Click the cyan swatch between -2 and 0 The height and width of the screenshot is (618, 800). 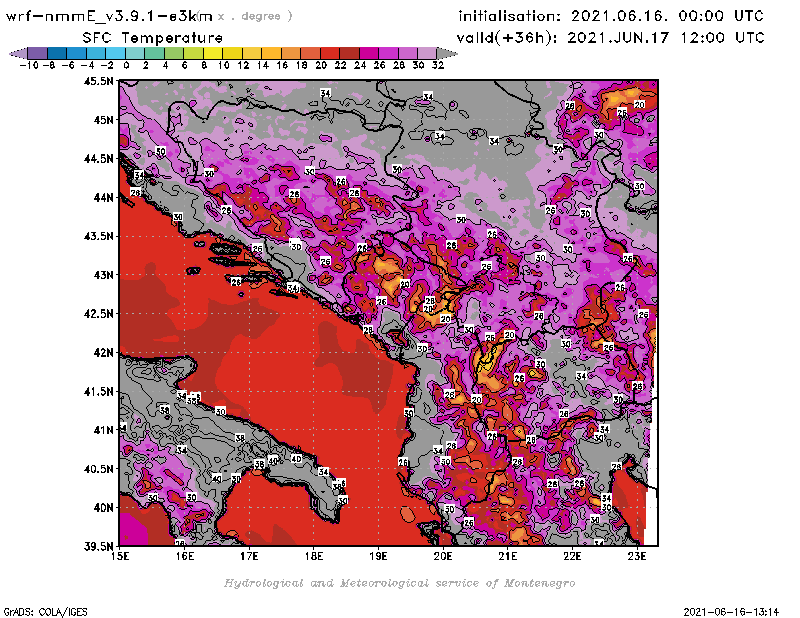click(115, 53)
